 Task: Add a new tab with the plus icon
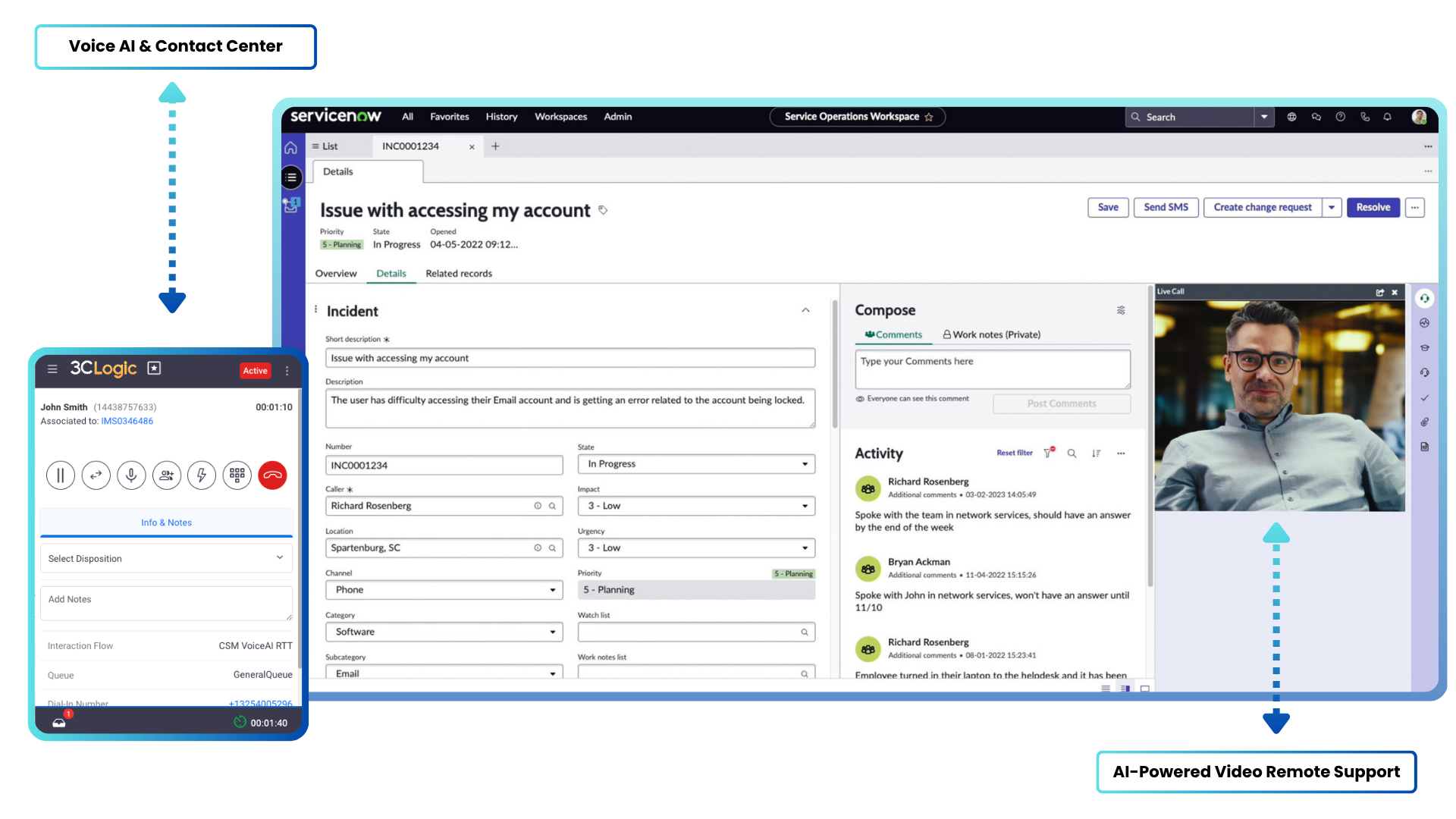tap(495, 146)
